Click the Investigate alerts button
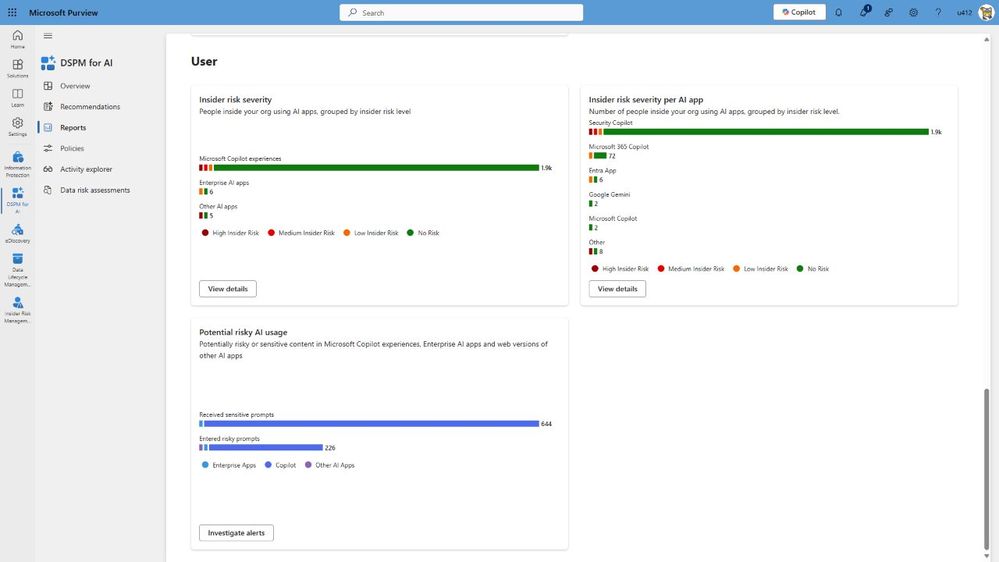Viewport: 999px width, 562px height. click(x=236, y=533)
